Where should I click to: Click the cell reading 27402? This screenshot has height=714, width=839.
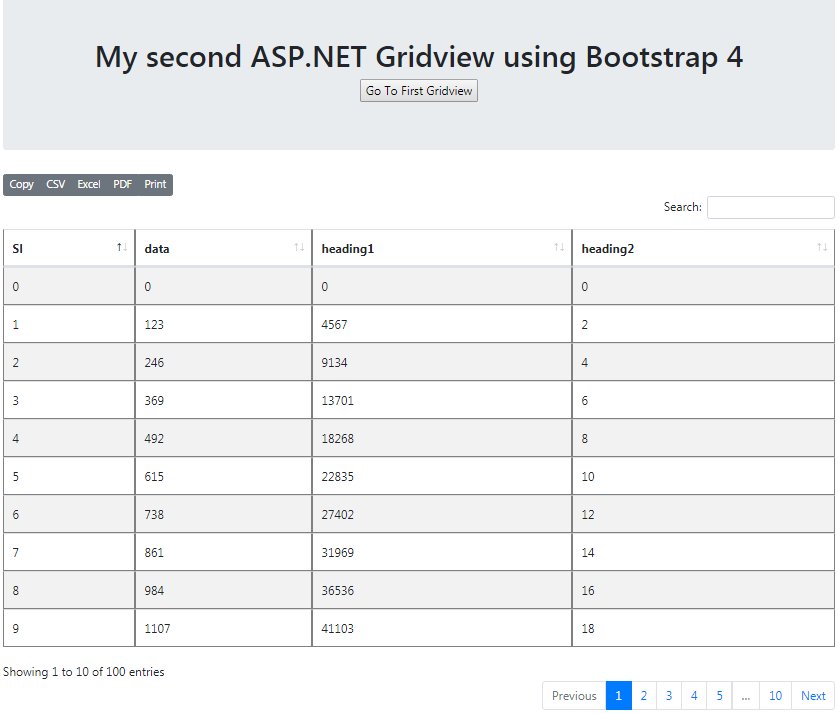pos(442,514)
